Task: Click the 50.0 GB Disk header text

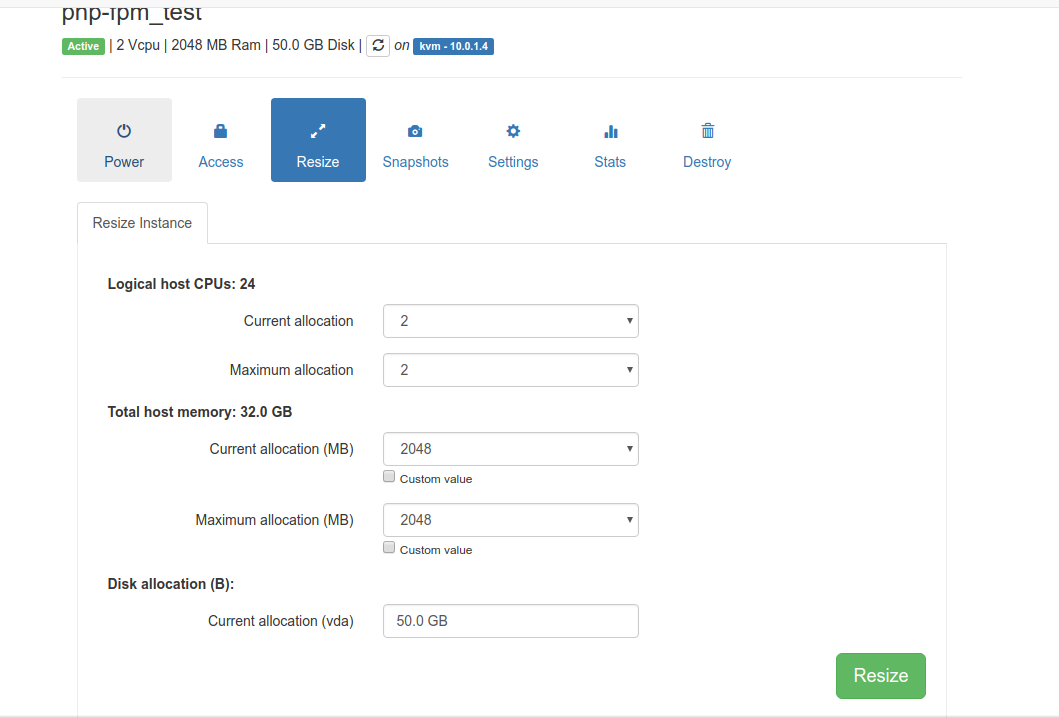Action: (x=313, y=45)
